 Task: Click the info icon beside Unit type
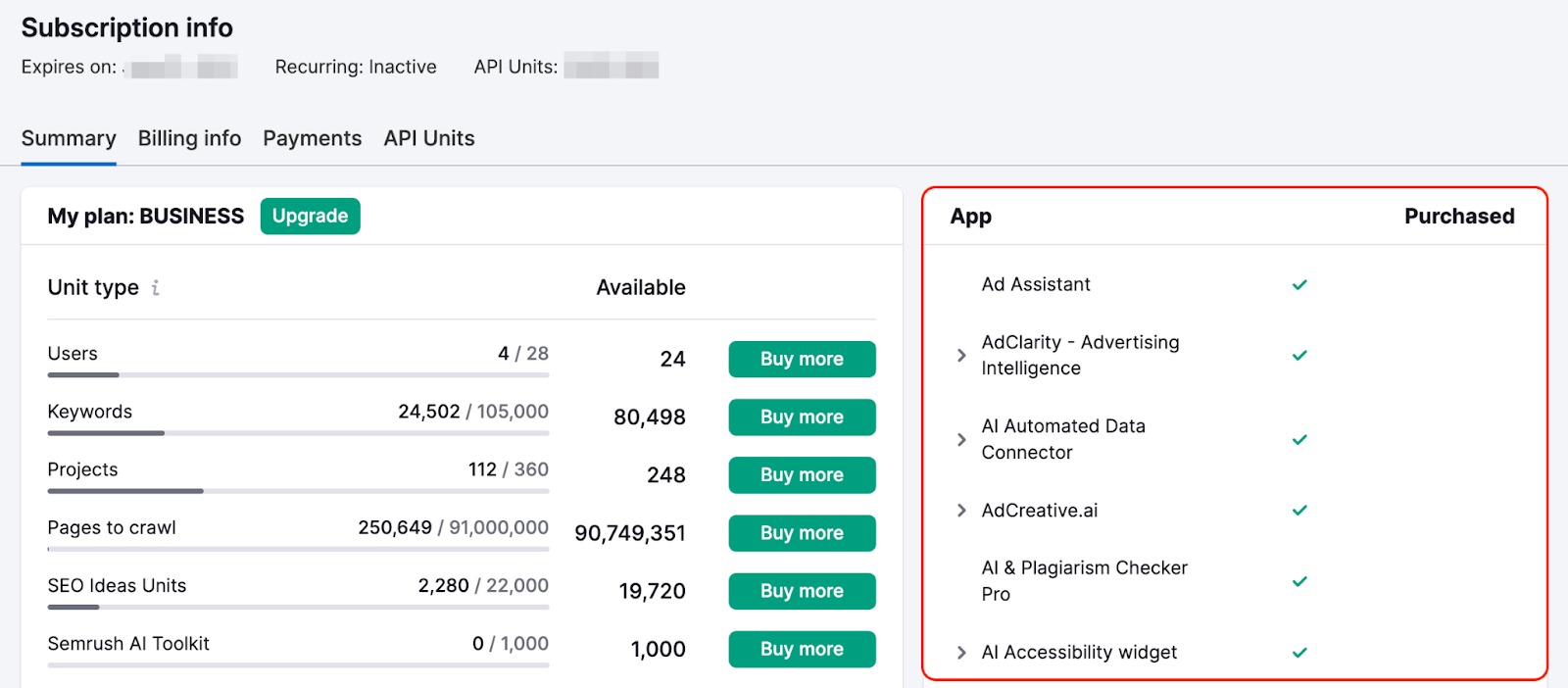(156, 287)
